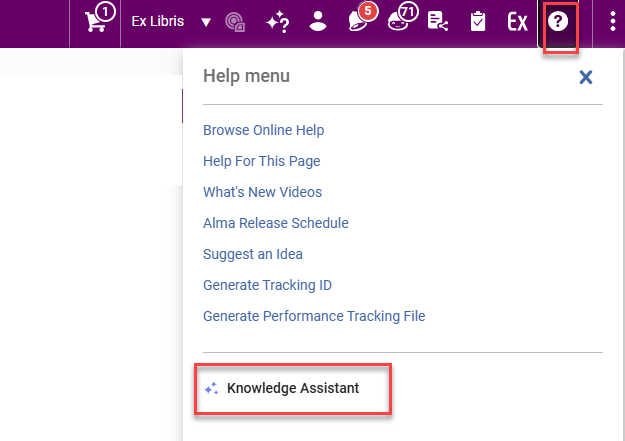Click the location scan-in icon

(235, 22)
